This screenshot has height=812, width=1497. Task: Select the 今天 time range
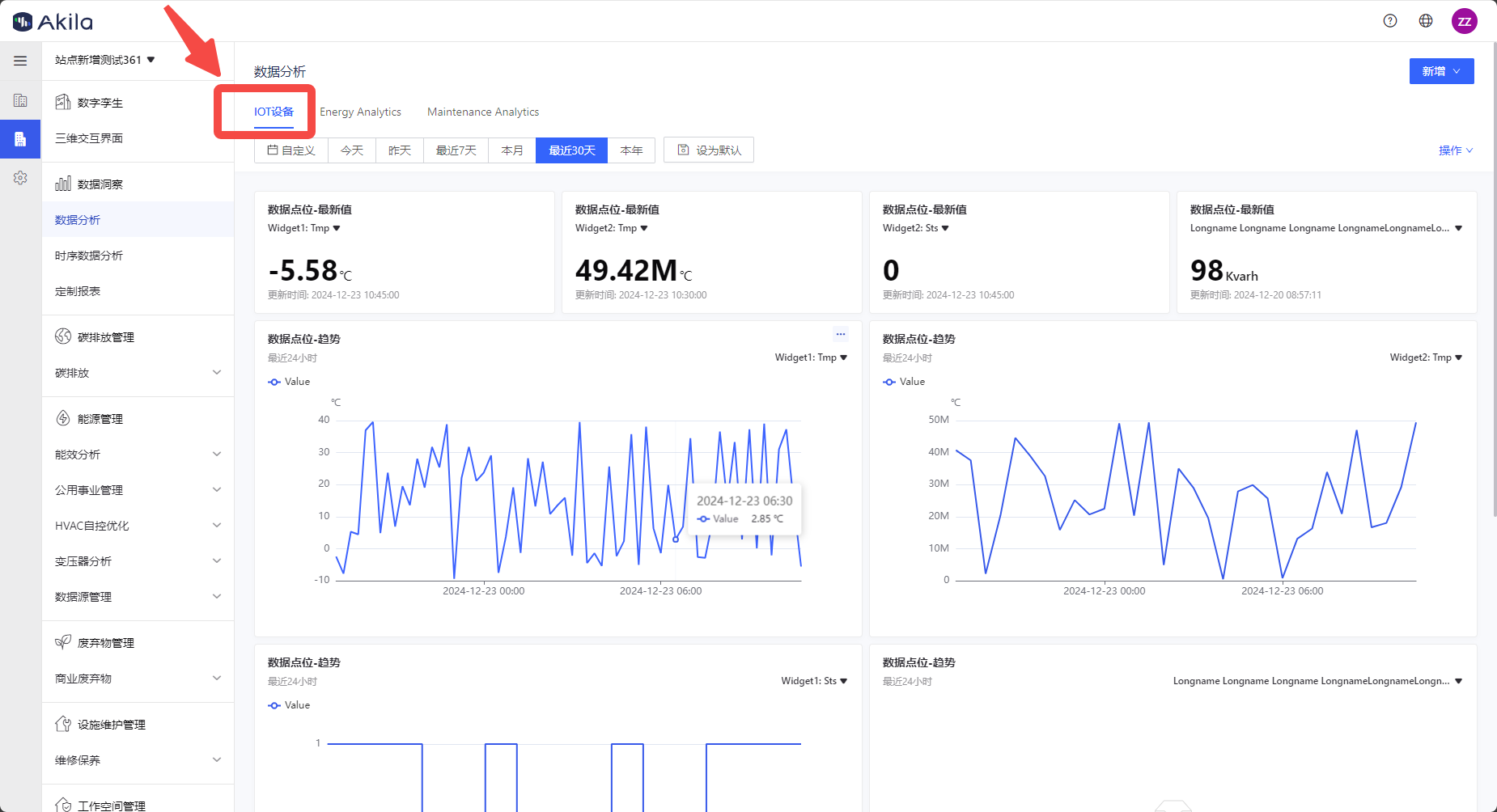pyautogui.click(x=352, y=150)
